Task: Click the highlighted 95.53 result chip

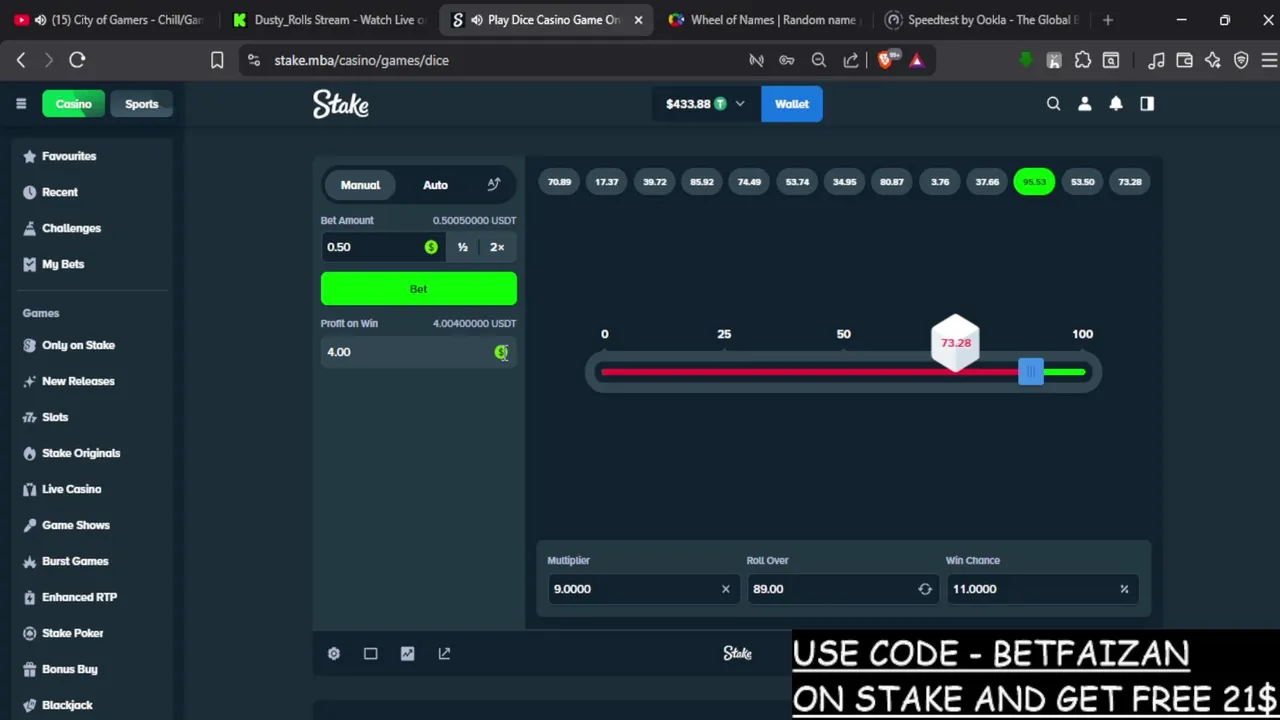Action: pyautogui.click(x=1034, y=182)
